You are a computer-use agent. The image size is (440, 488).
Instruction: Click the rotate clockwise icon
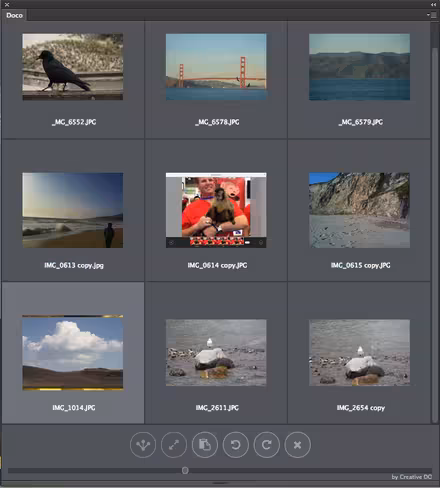pos(266,445)
